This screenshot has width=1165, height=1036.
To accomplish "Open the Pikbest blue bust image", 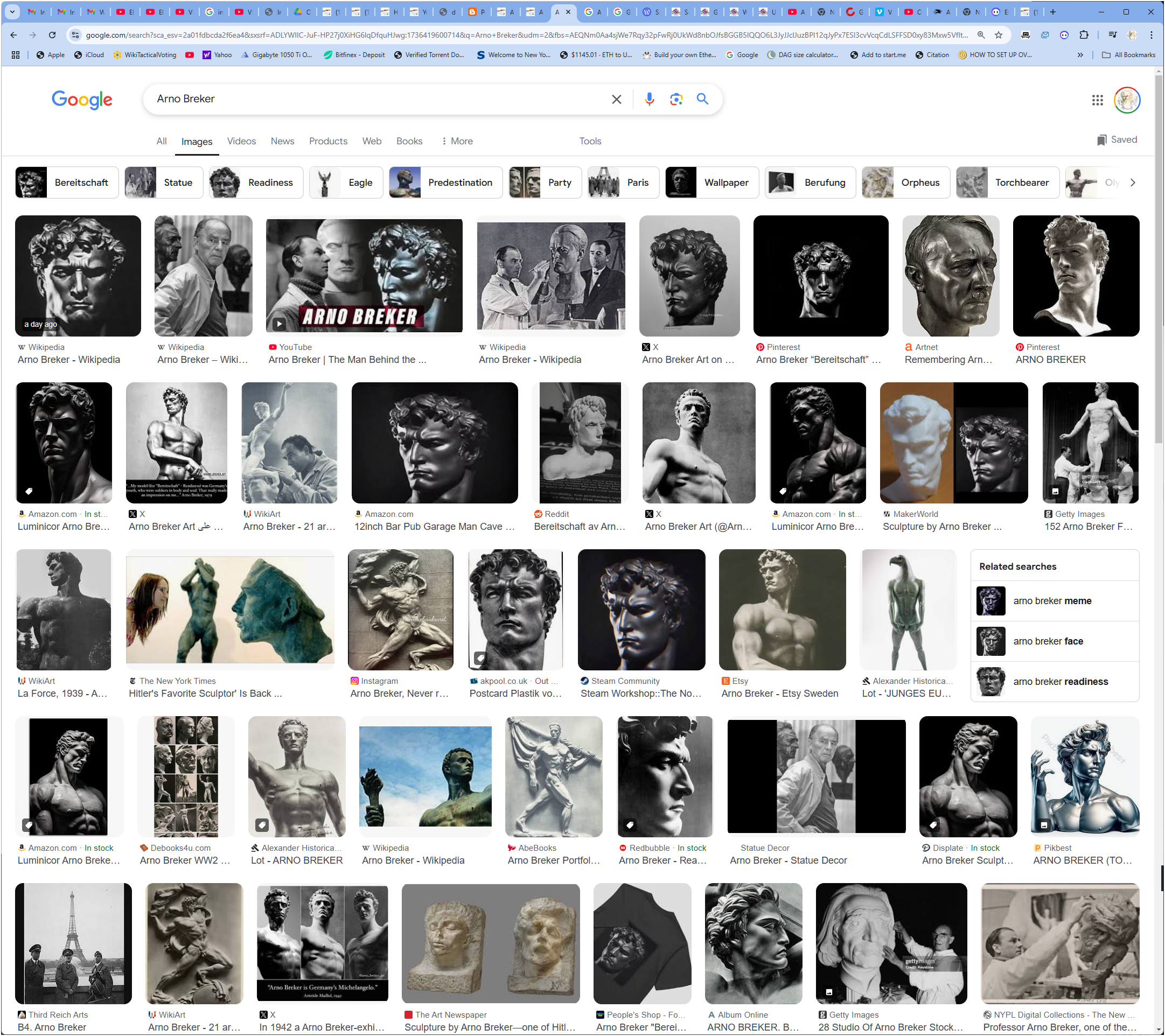I will coord(1085,776).
